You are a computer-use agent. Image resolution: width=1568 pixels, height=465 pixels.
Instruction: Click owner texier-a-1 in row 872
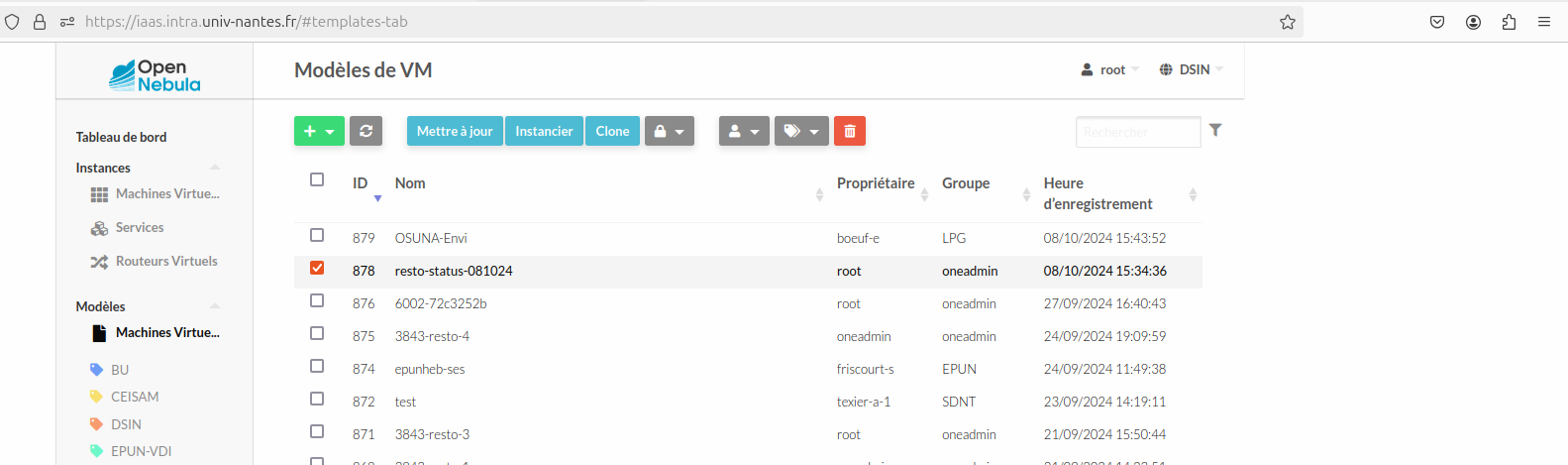(864, 402)
